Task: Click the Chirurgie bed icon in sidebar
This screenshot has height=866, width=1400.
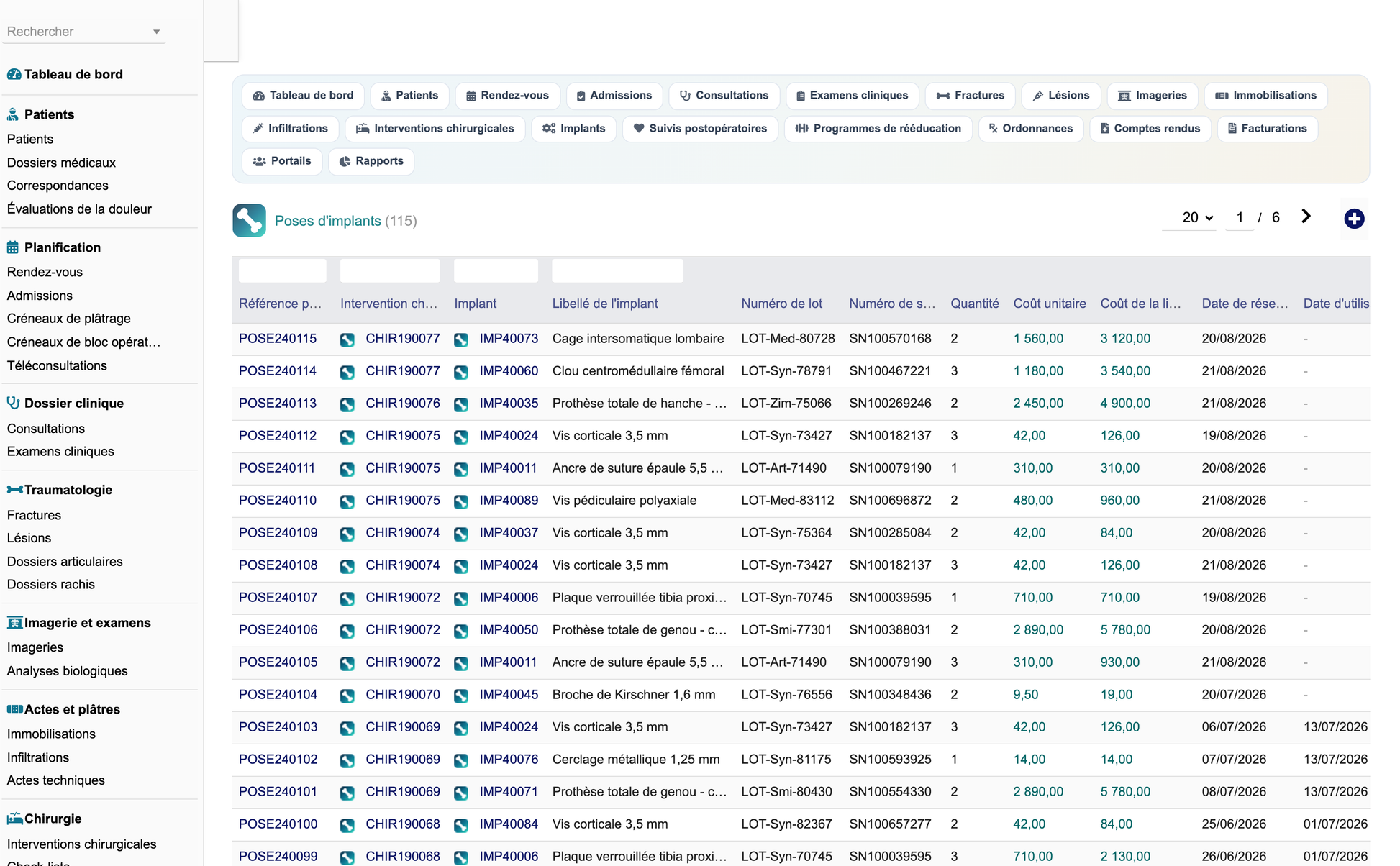Action: [x=14, y=819]
